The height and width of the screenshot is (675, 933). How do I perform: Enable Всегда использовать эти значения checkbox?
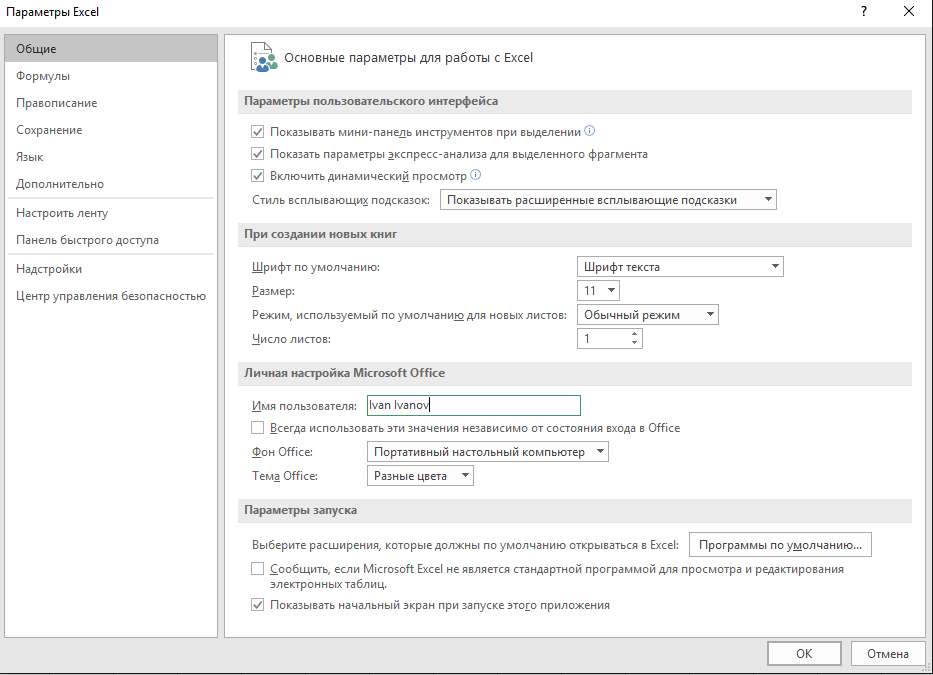[x=258, y=427]
